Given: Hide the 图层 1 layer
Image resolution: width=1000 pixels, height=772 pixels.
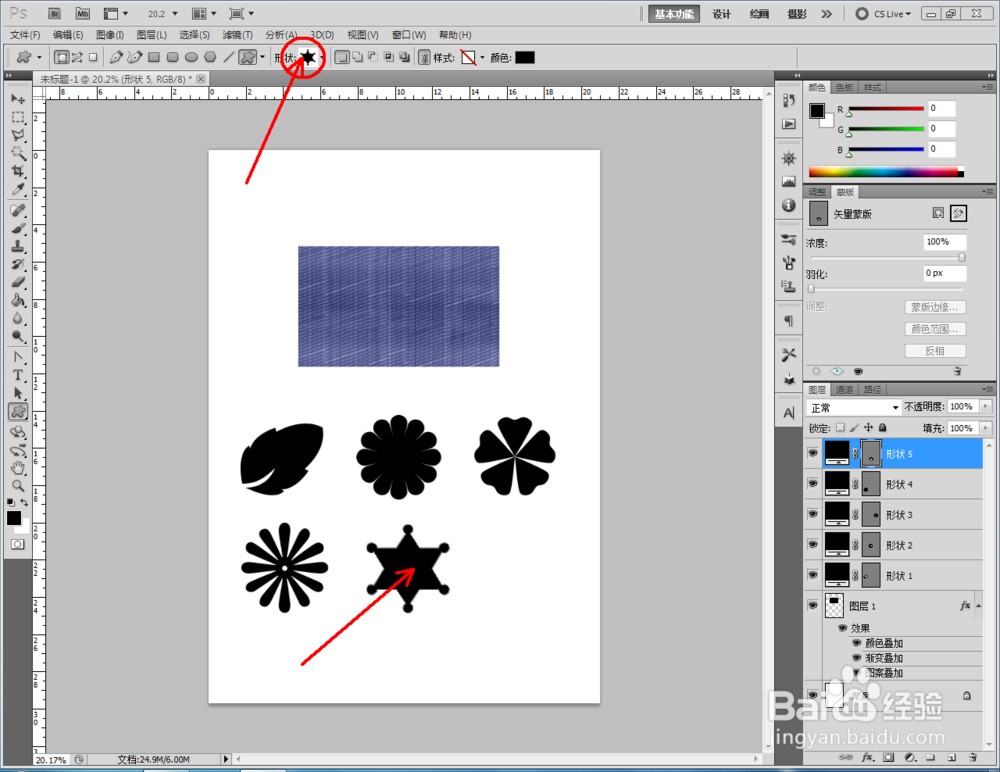Looking at the screenshot, I should (812, 605).
